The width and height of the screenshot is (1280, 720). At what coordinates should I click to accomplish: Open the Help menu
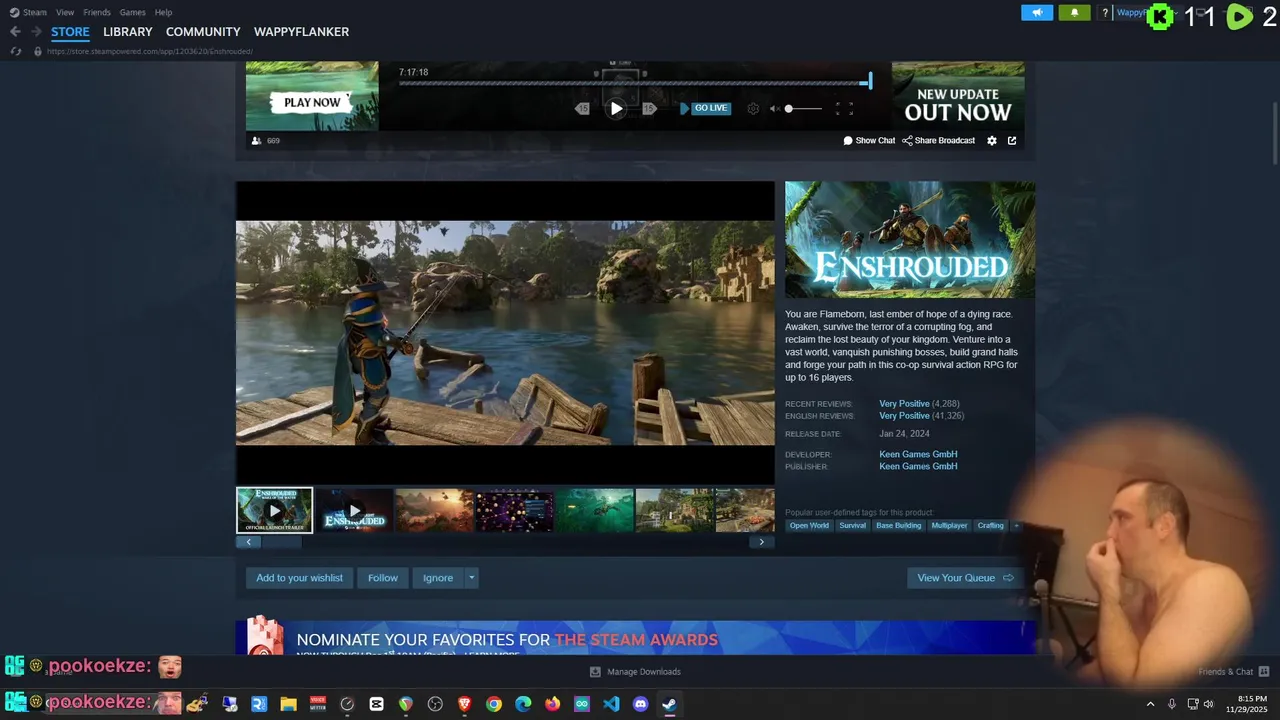163,12
